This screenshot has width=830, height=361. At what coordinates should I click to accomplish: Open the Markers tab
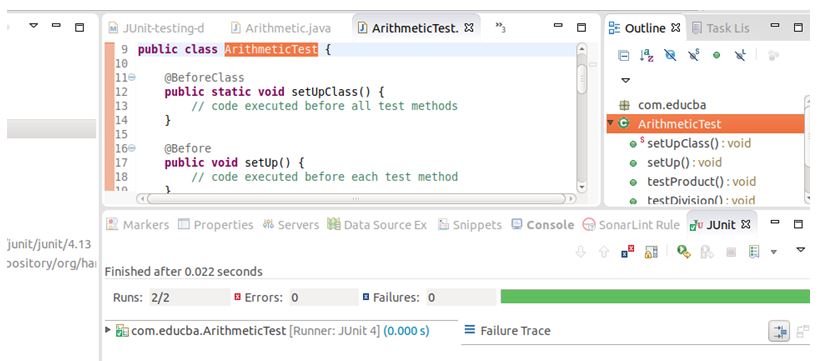[x=138, y=225]
